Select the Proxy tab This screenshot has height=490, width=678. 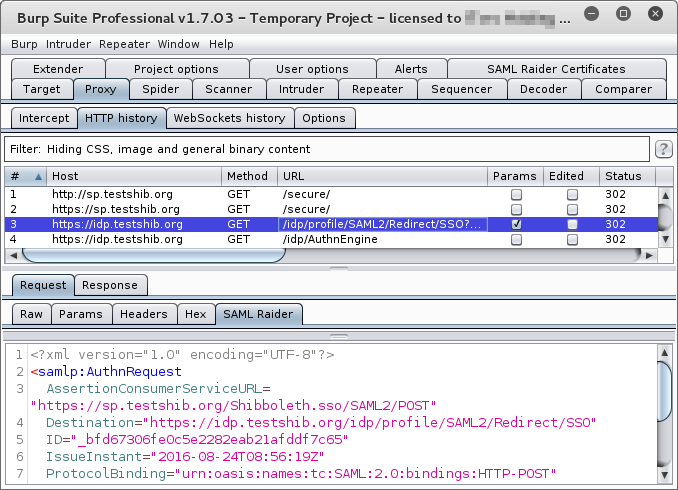tap(101, 89)
